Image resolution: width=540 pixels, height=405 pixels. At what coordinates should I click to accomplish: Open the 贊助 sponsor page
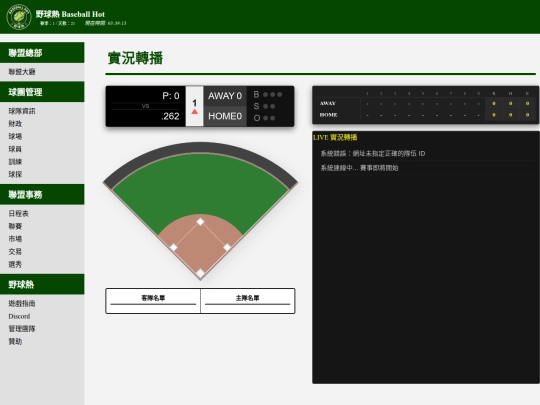pyautogui.click(x=15, y=342)
